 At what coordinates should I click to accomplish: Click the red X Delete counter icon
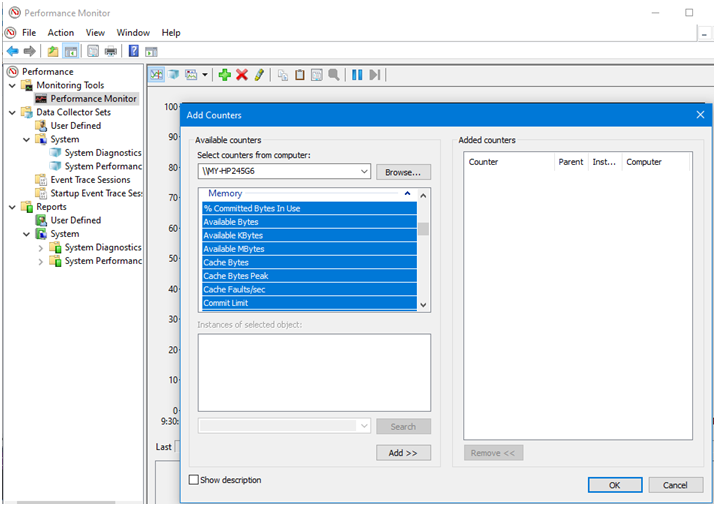242,74
